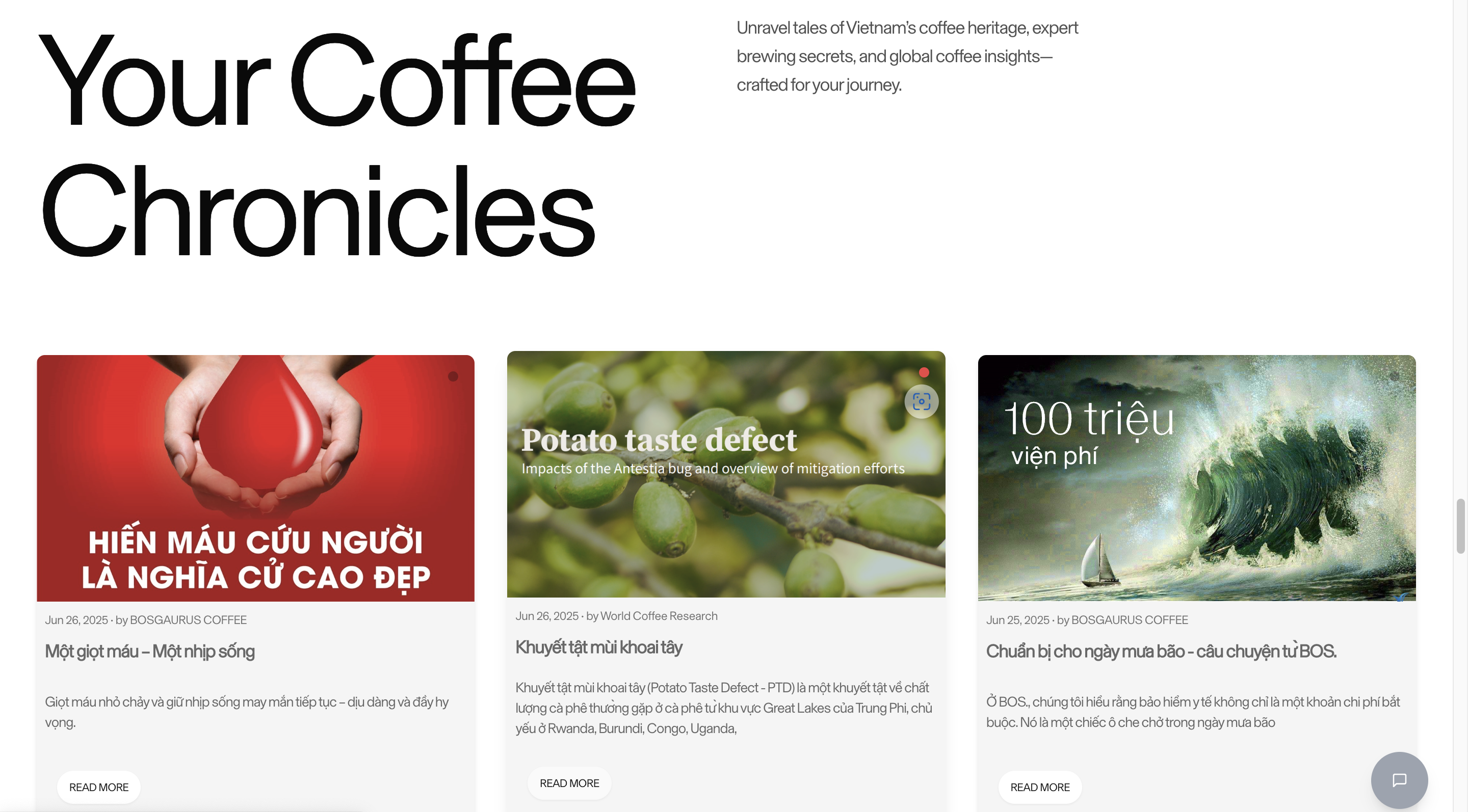The image size is (1468, 812).
Task: Open the 100 triệu viện phí thumbnail
Action: pyautogui.click(x=1197, y=478)
